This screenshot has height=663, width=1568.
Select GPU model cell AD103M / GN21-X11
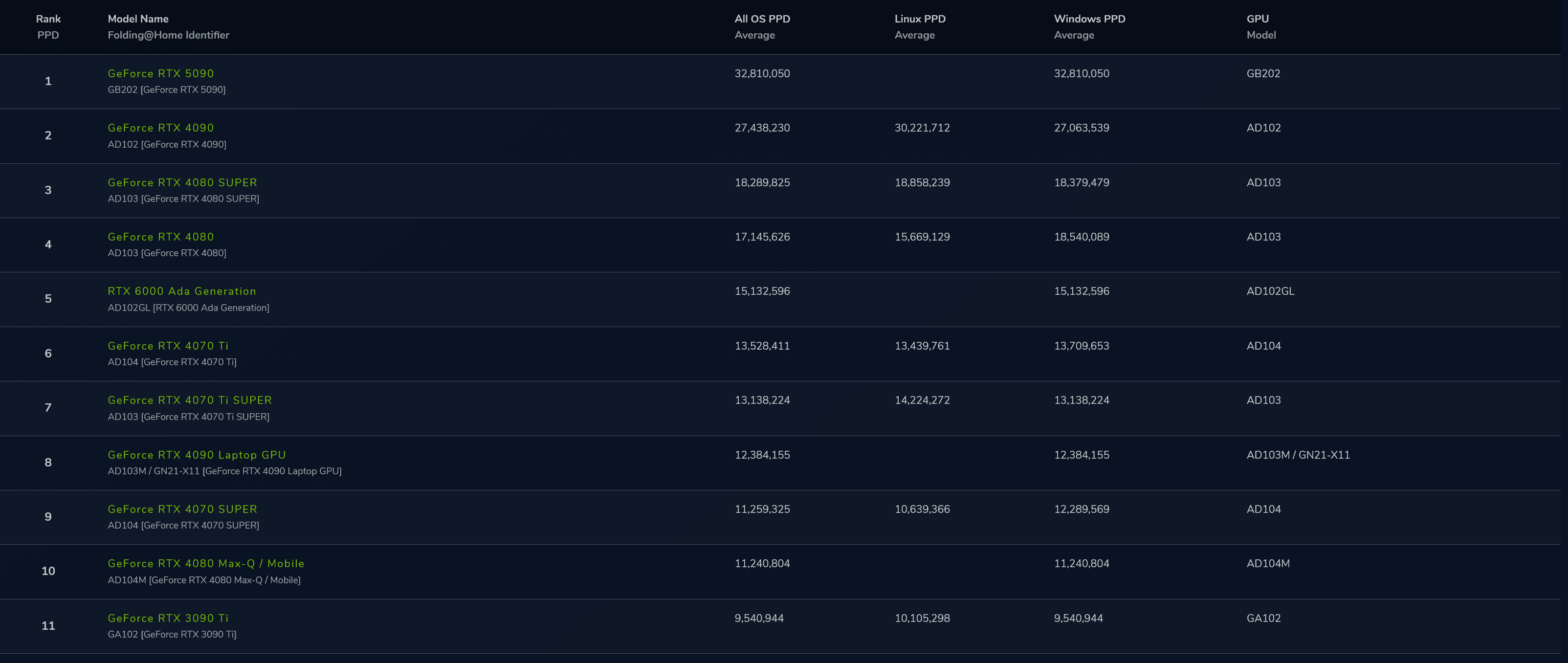pos(1298,455)
